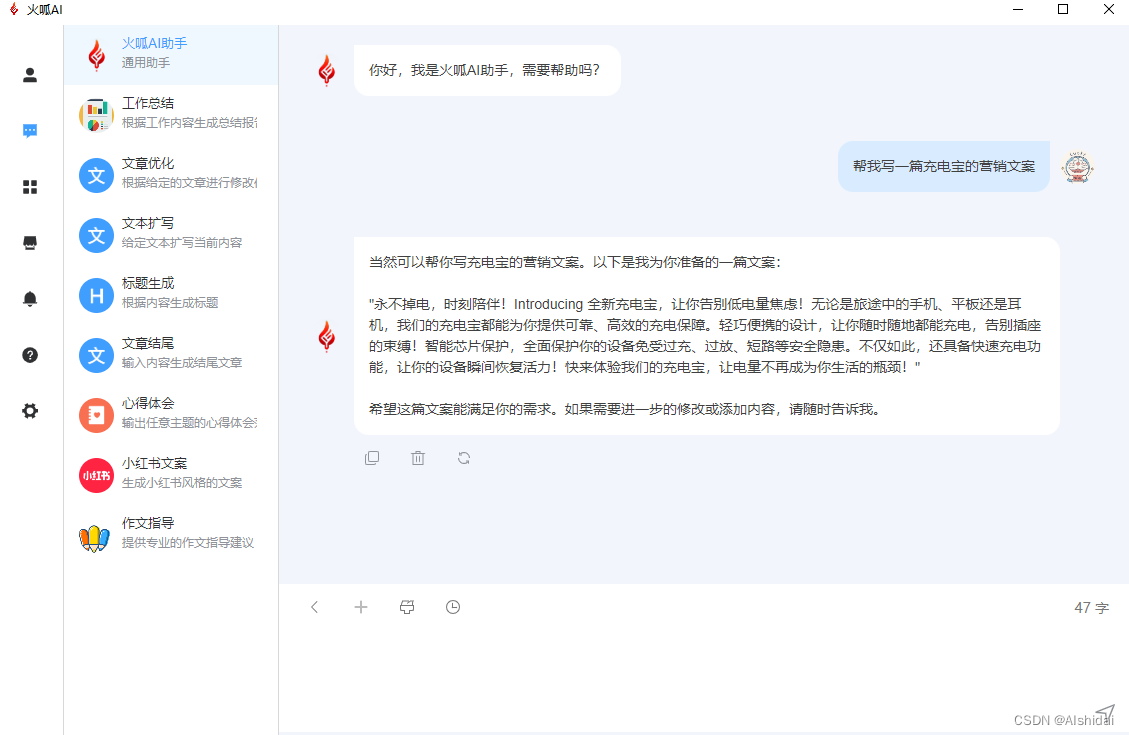Open the 小红书文案 assistant
1129x735 pixels.
(x=171, y=475)
